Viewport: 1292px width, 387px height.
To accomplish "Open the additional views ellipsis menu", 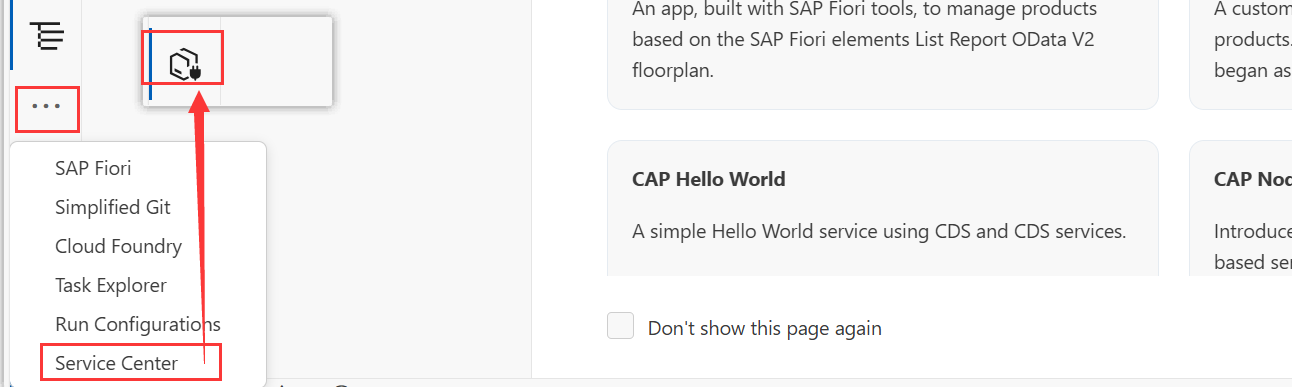I will click(x=47, y=107).
